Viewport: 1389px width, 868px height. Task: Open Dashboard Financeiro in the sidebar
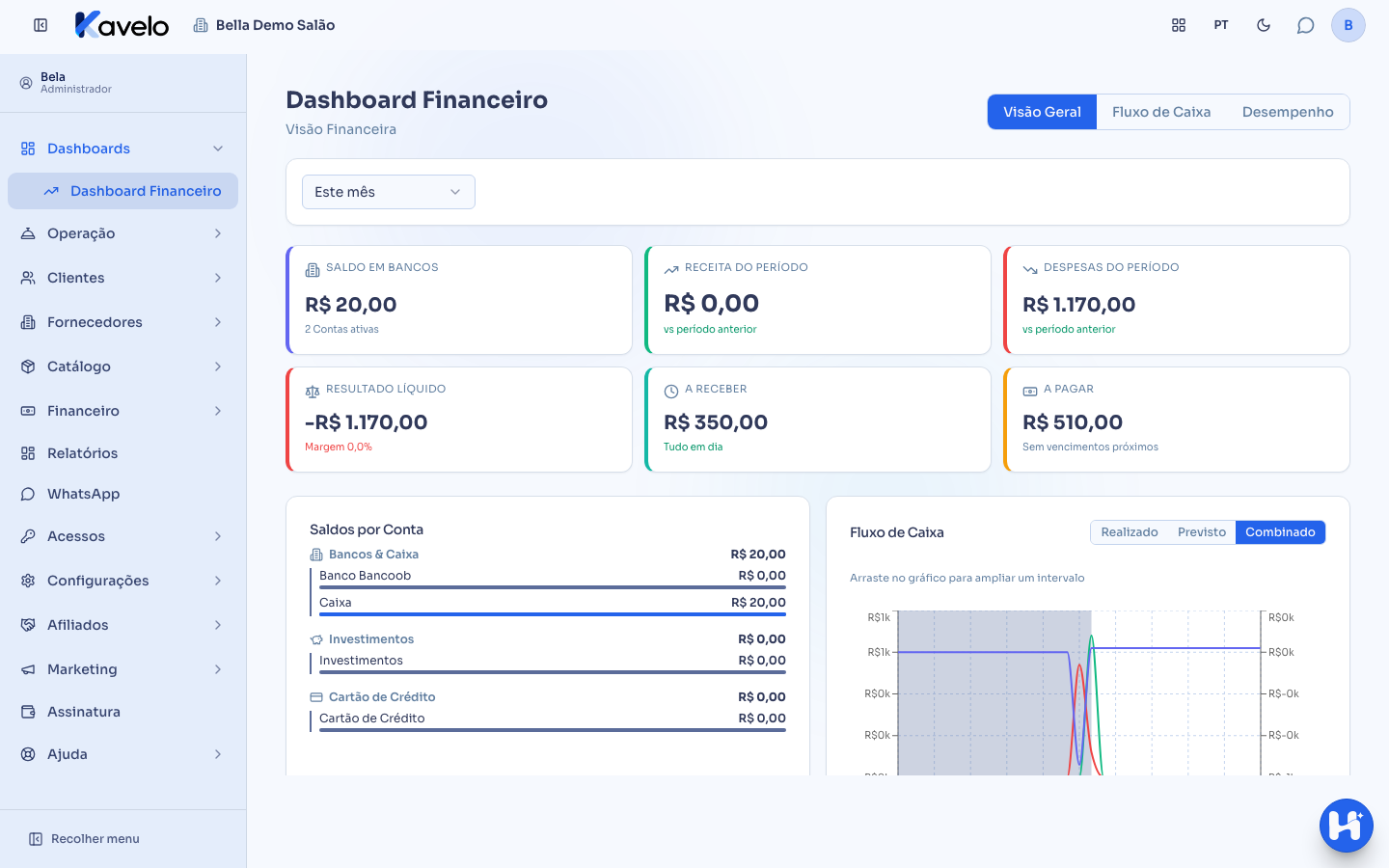[123, 191]
